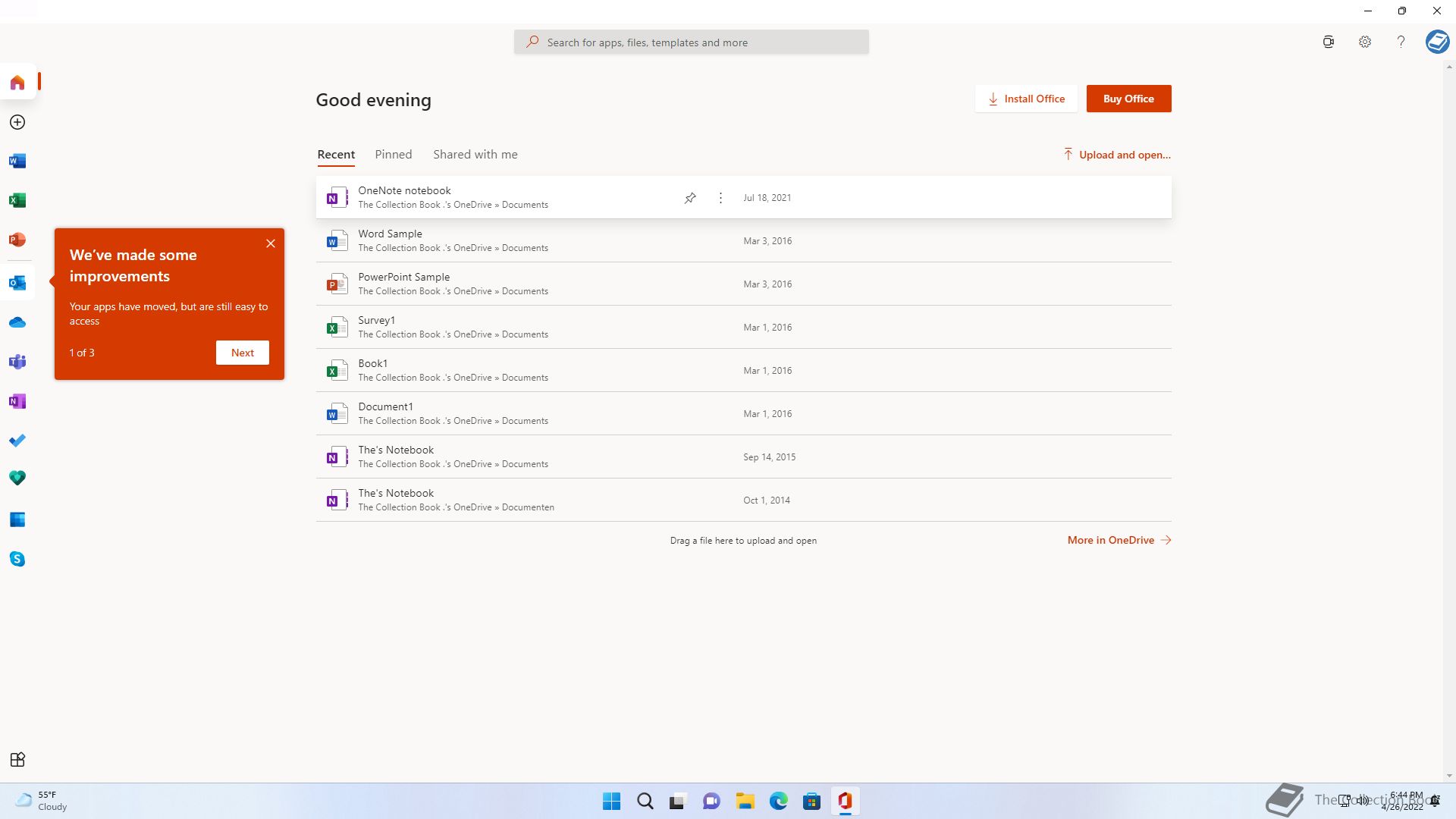Open The's Notebook dated Sep 14, 2015
The height and width of the screenshot is (819, 1456).
click(x=743, y=457)
